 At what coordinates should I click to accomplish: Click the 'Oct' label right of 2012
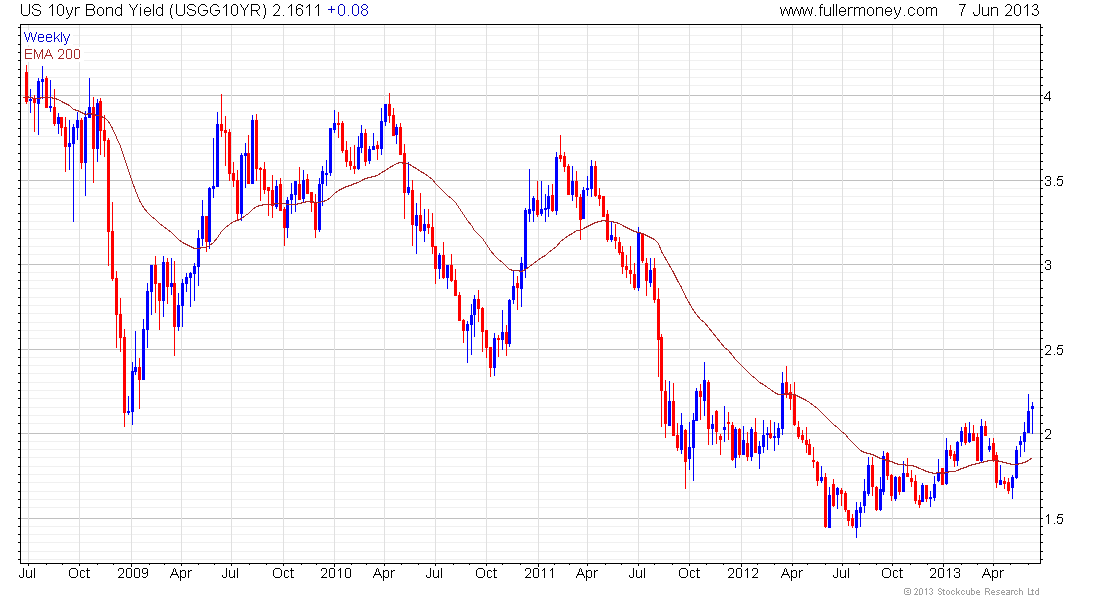click(892, 573)
